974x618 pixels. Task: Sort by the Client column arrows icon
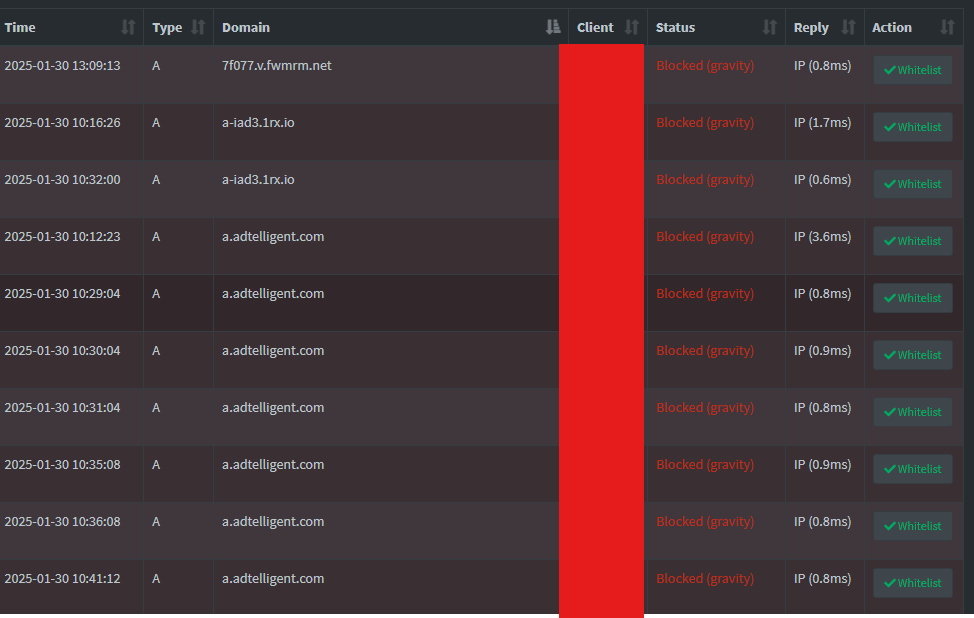[x=632, y=27]
